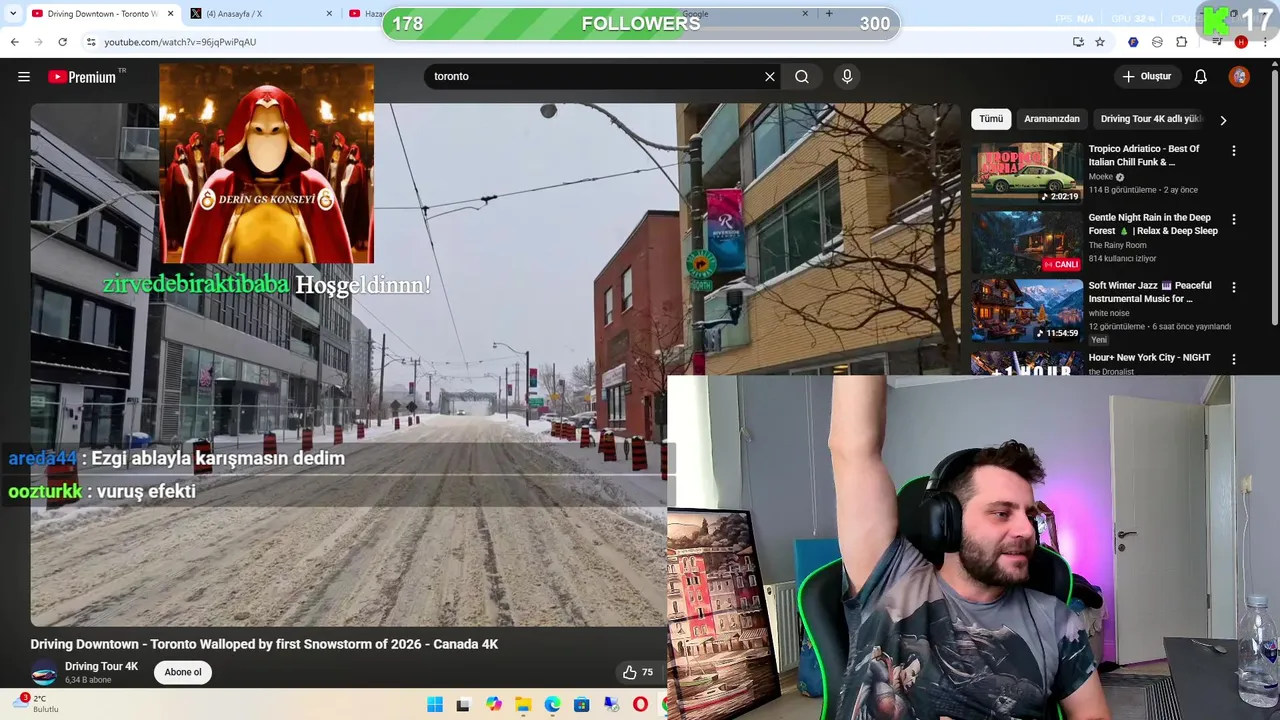The width and height of the screenshot is (1280, 720).
Task: Open Gentle Night Rain video thumbnail
Action: (1027, 242)
